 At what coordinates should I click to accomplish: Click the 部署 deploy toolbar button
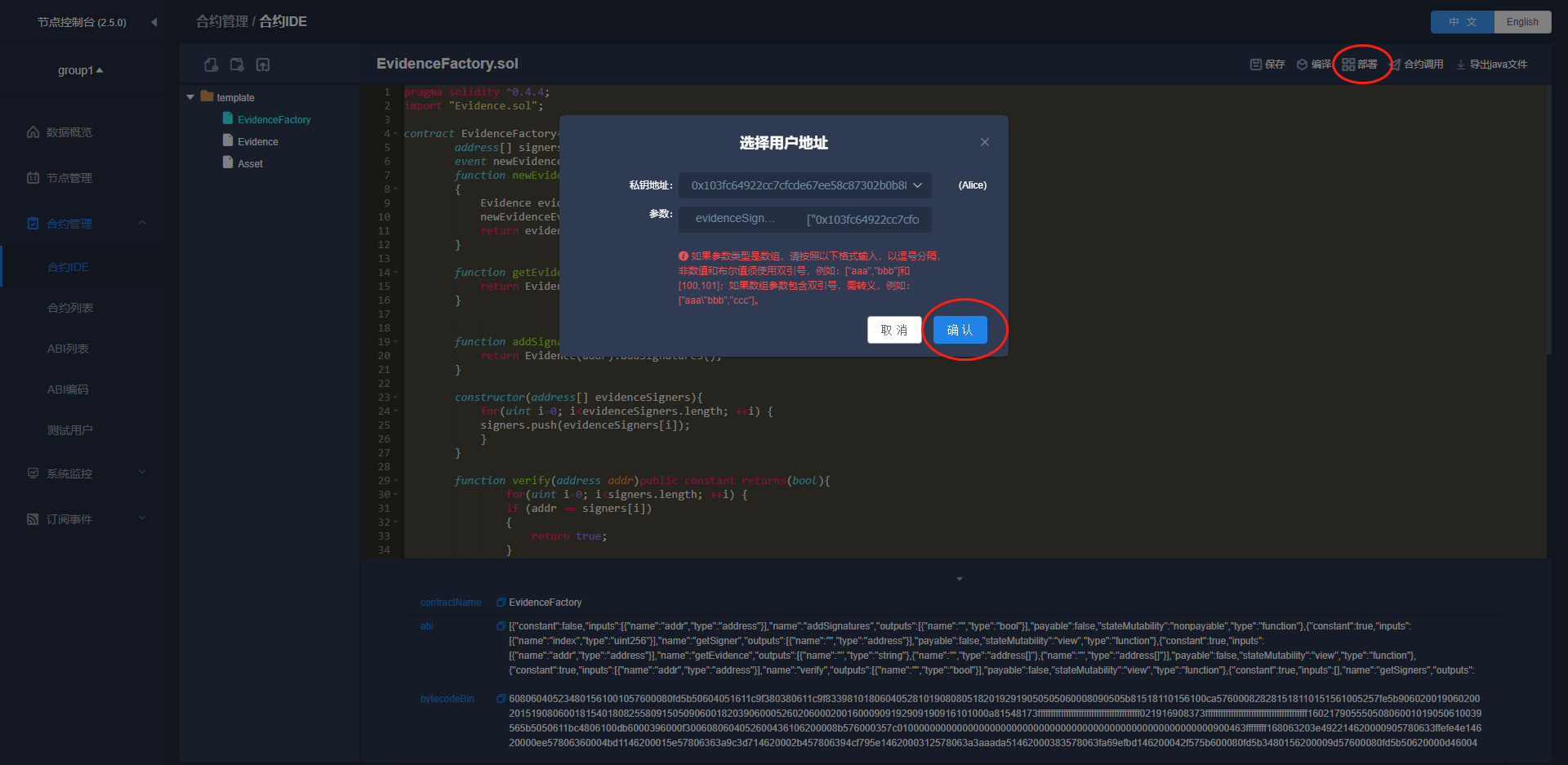(x=1360, y=64)
